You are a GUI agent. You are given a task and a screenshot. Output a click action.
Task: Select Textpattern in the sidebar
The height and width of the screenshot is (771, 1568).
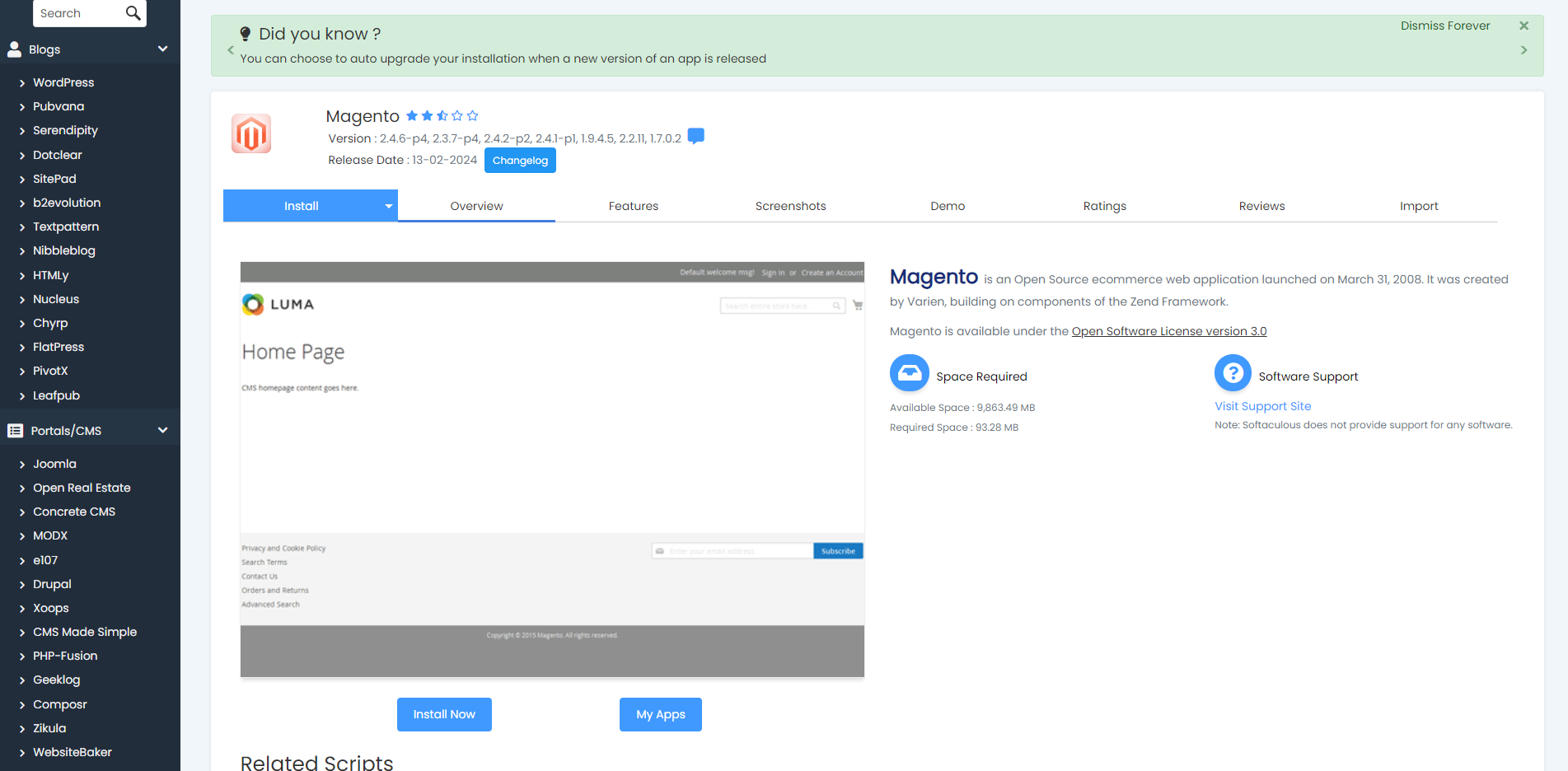click(x=66, y=227)
